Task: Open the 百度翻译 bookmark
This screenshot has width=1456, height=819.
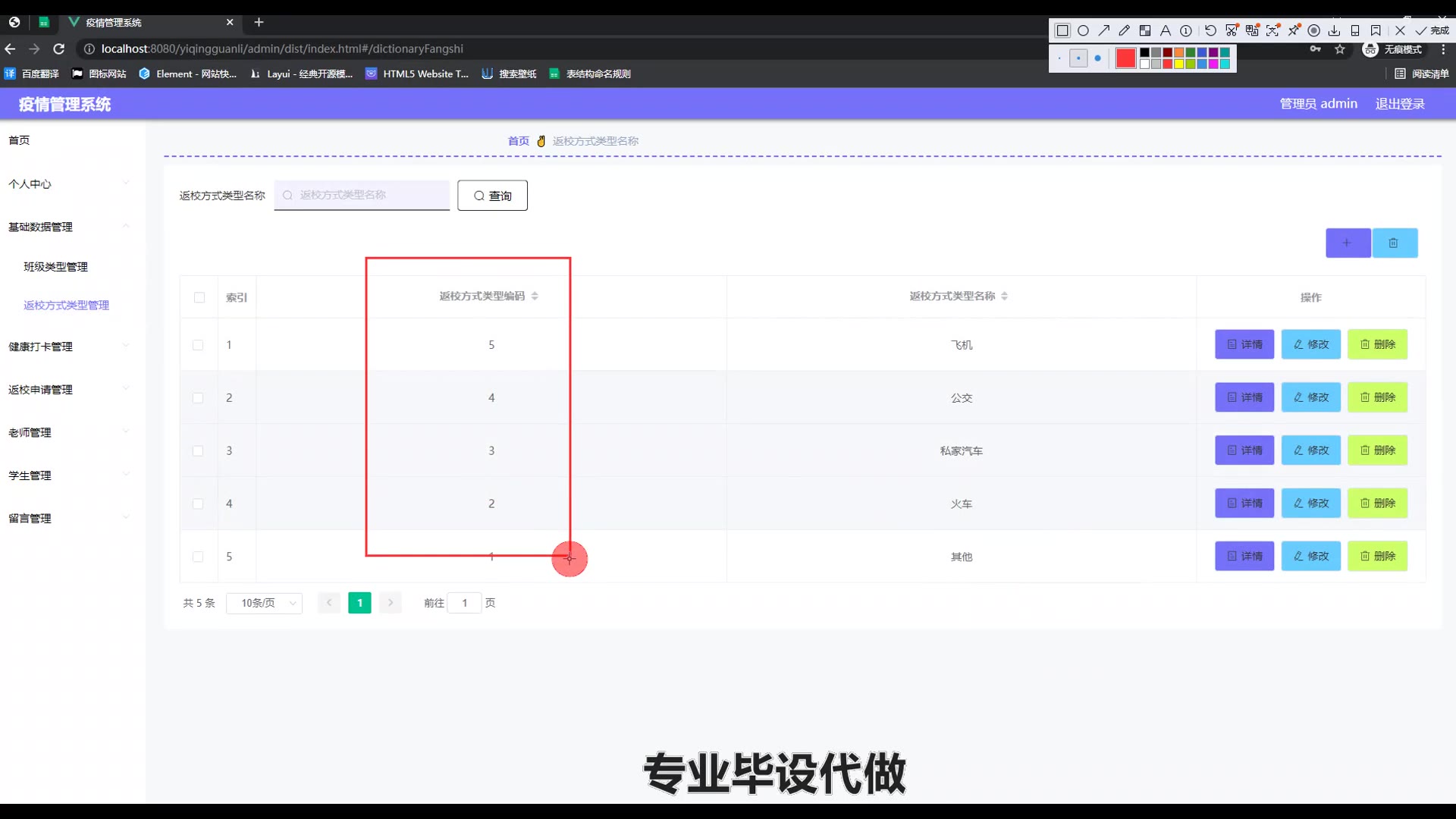Action: click(32, 74)
